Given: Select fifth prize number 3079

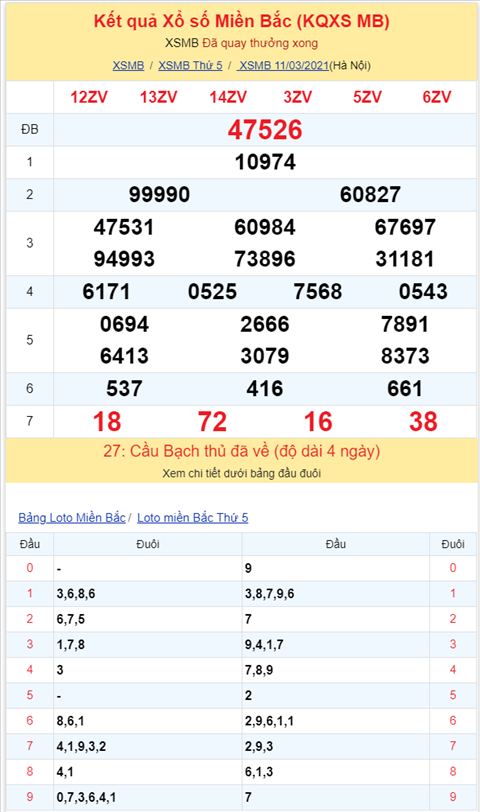Looking at the screenshot, I should pos(265,356).
